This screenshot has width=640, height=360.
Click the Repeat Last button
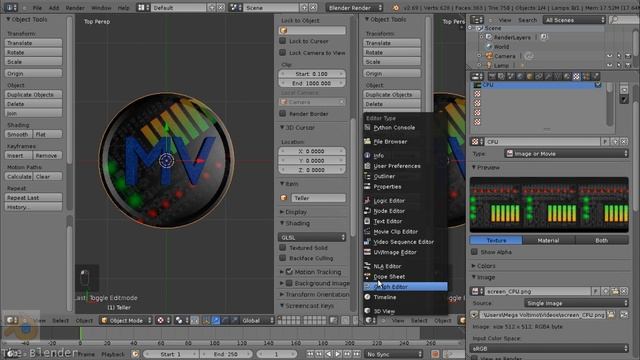tap(33, 198)
